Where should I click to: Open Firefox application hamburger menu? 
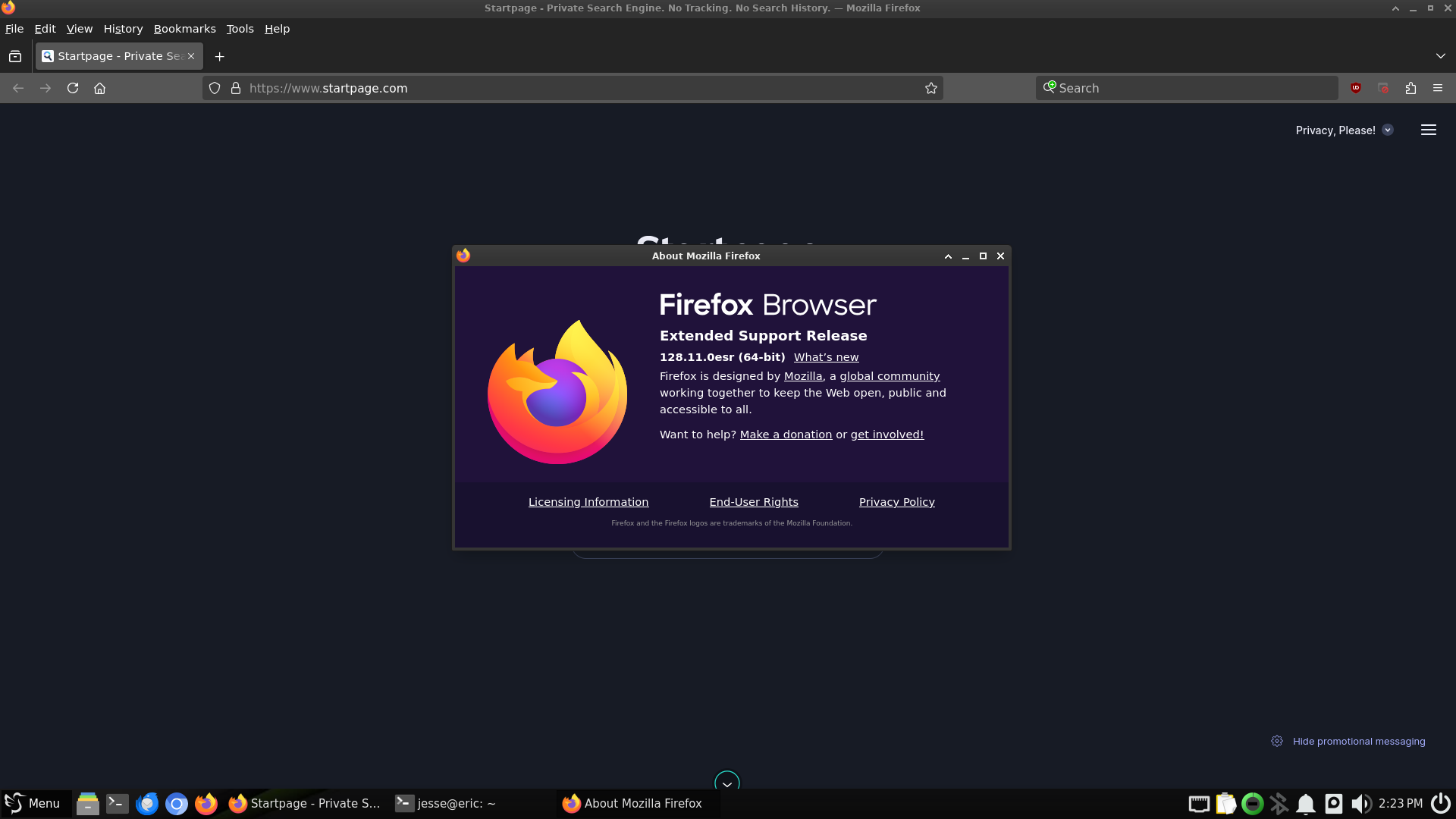click(x=1438, y=88)
